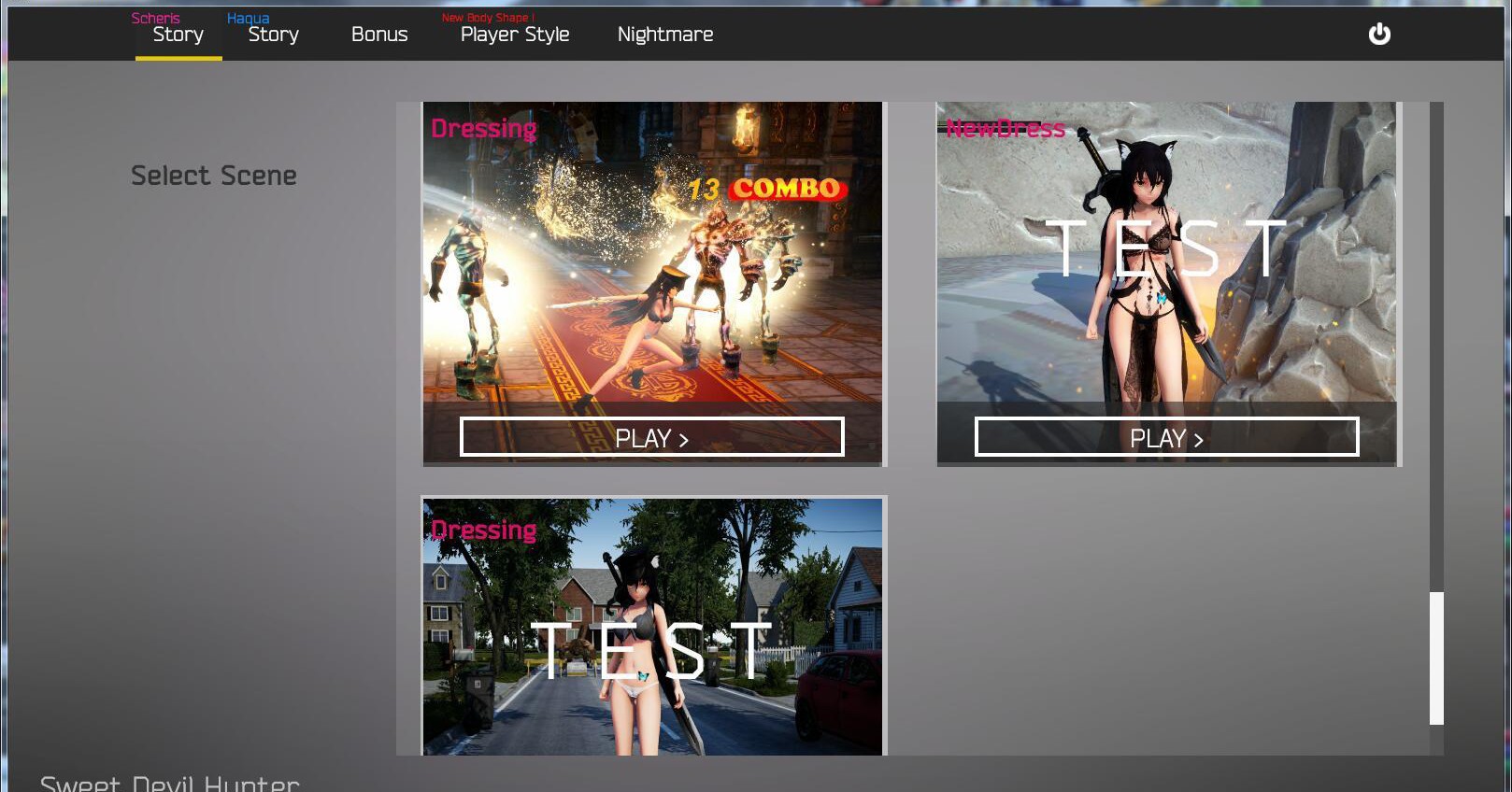The height and width of the screenshot is (792, 1512).
Task: Click the Select Scene heading
Action: [x=213, y=176]
